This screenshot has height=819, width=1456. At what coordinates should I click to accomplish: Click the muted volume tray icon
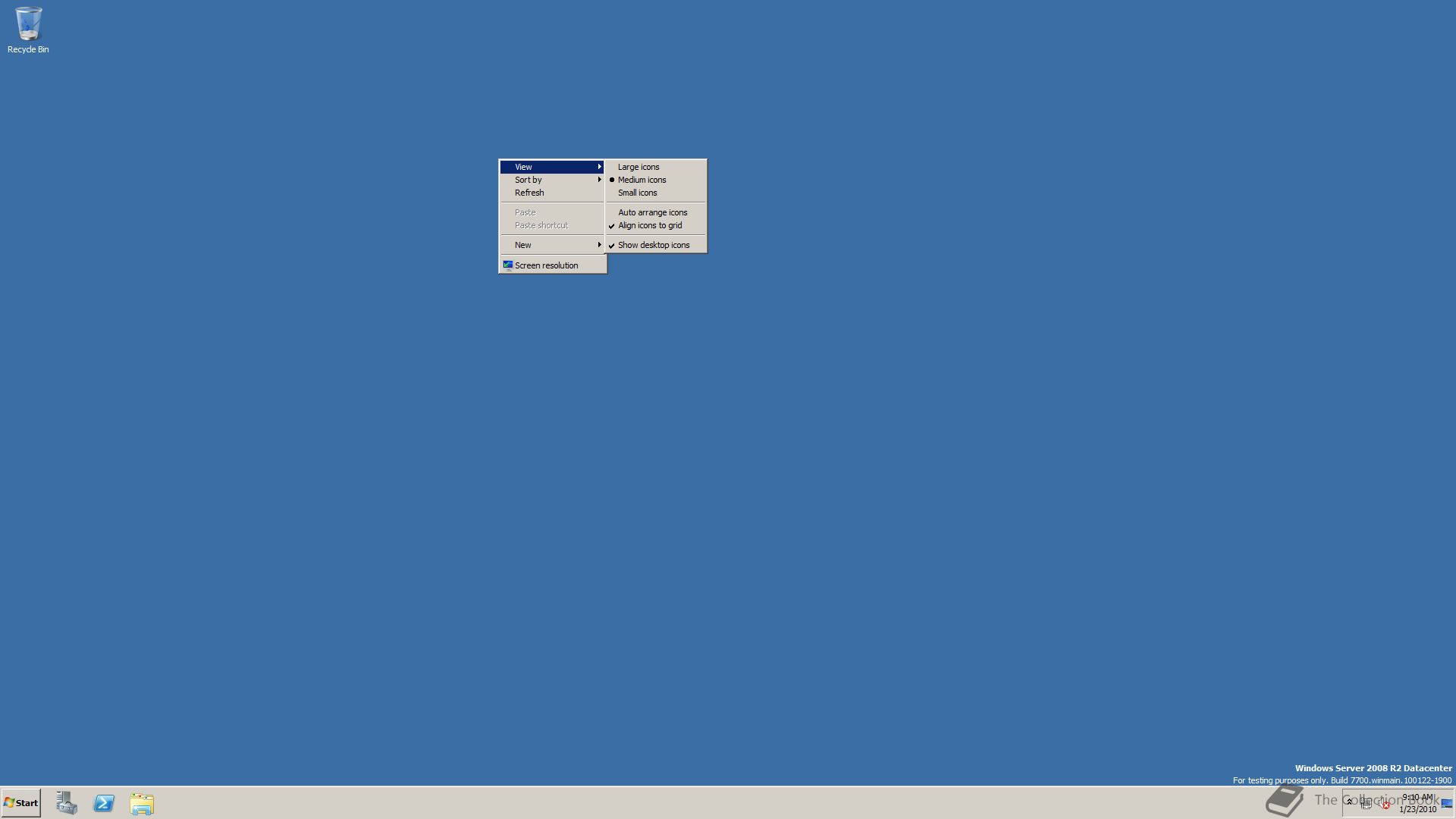click(x=1384, y=803)
